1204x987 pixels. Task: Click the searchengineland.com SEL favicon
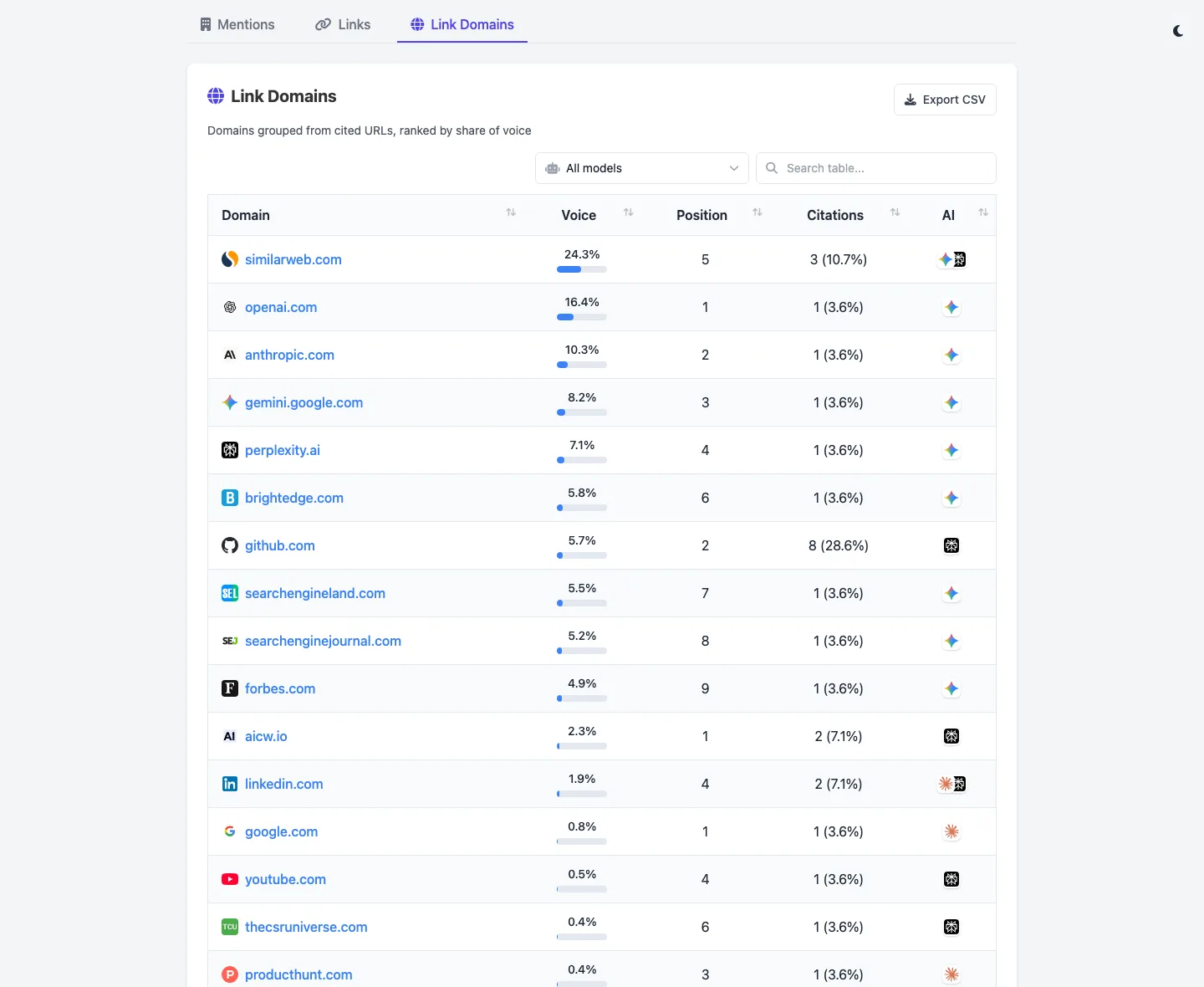(230, 593)
